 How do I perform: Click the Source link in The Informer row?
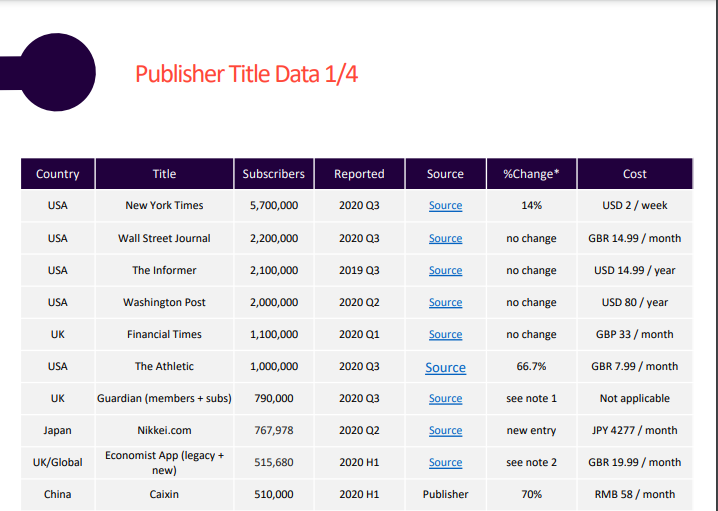pos(445,271)
